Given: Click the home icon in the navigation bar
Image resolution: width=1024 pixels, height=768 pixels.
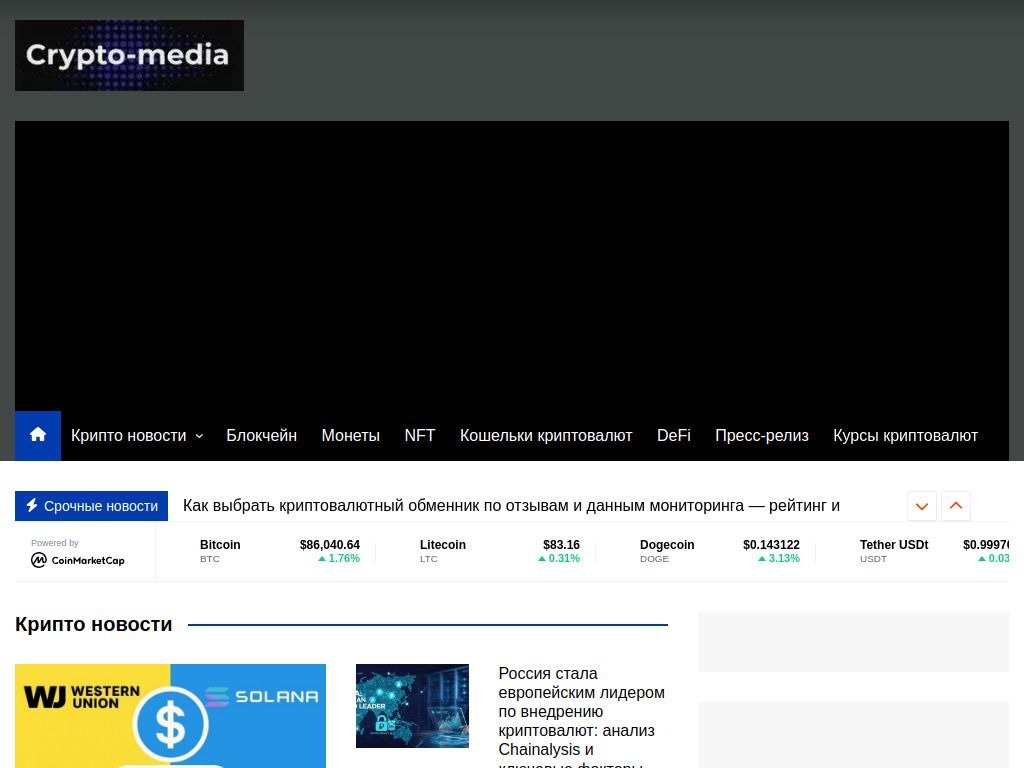Looking at the screenshot, I should pyautogui.click(x=37, y=435).
